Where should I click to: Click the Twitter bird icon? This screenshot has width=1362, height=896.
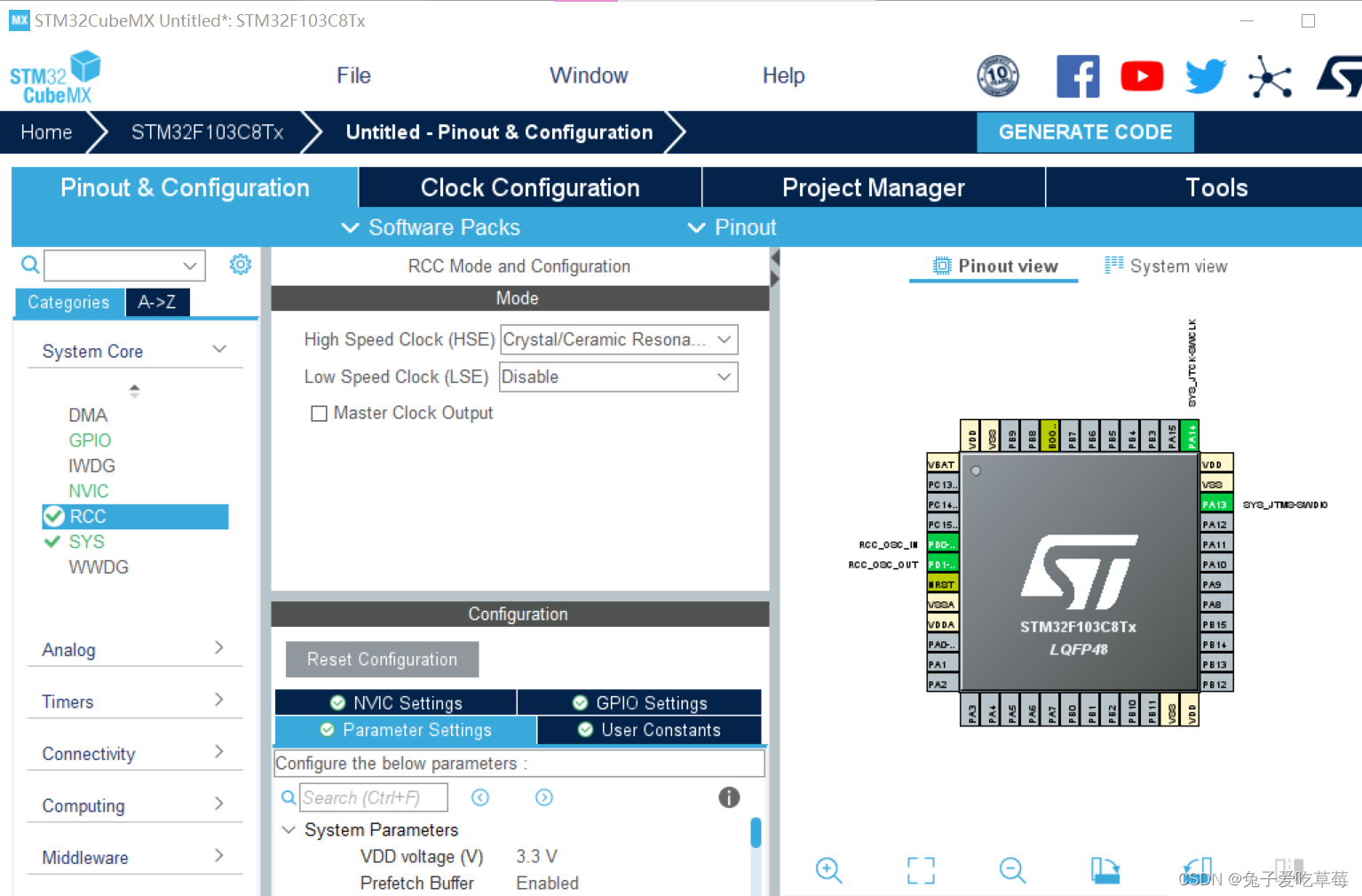pyautogui.click(x=1205, y=75)
